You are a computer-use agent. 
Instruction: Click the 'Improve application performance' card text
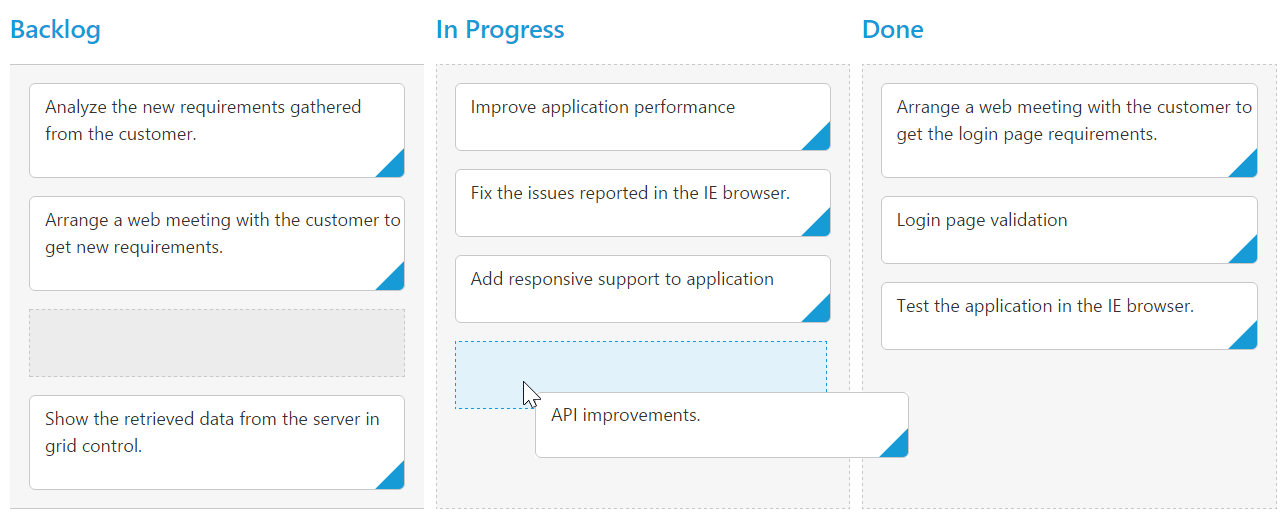tap(603, 108)
